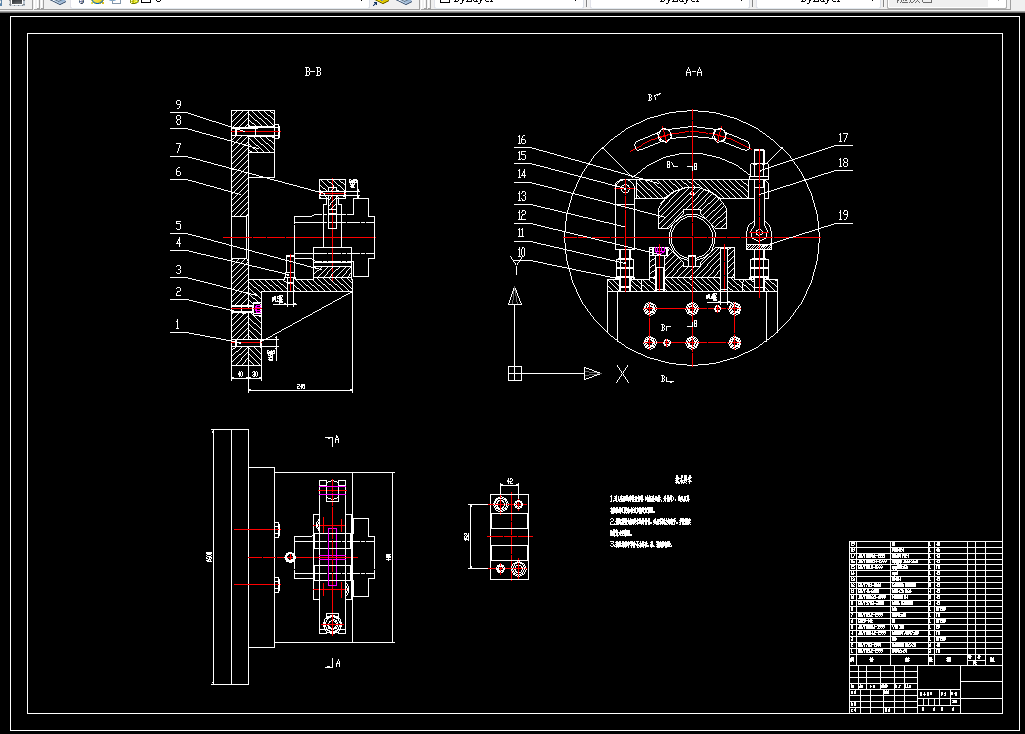Click part balloon number 6

[178, 172]
